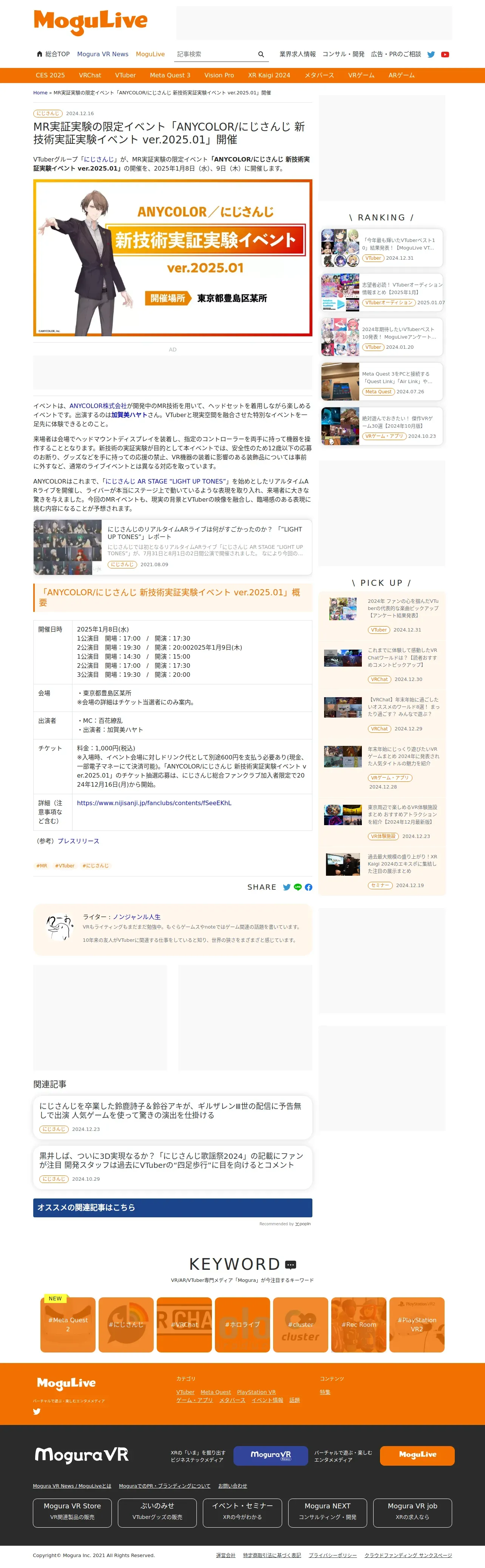485x1568 pixels.
Task: Open related article about 鈴鹿詩子＆鈴谷アキ
Action: click(x=172, y=1118)
